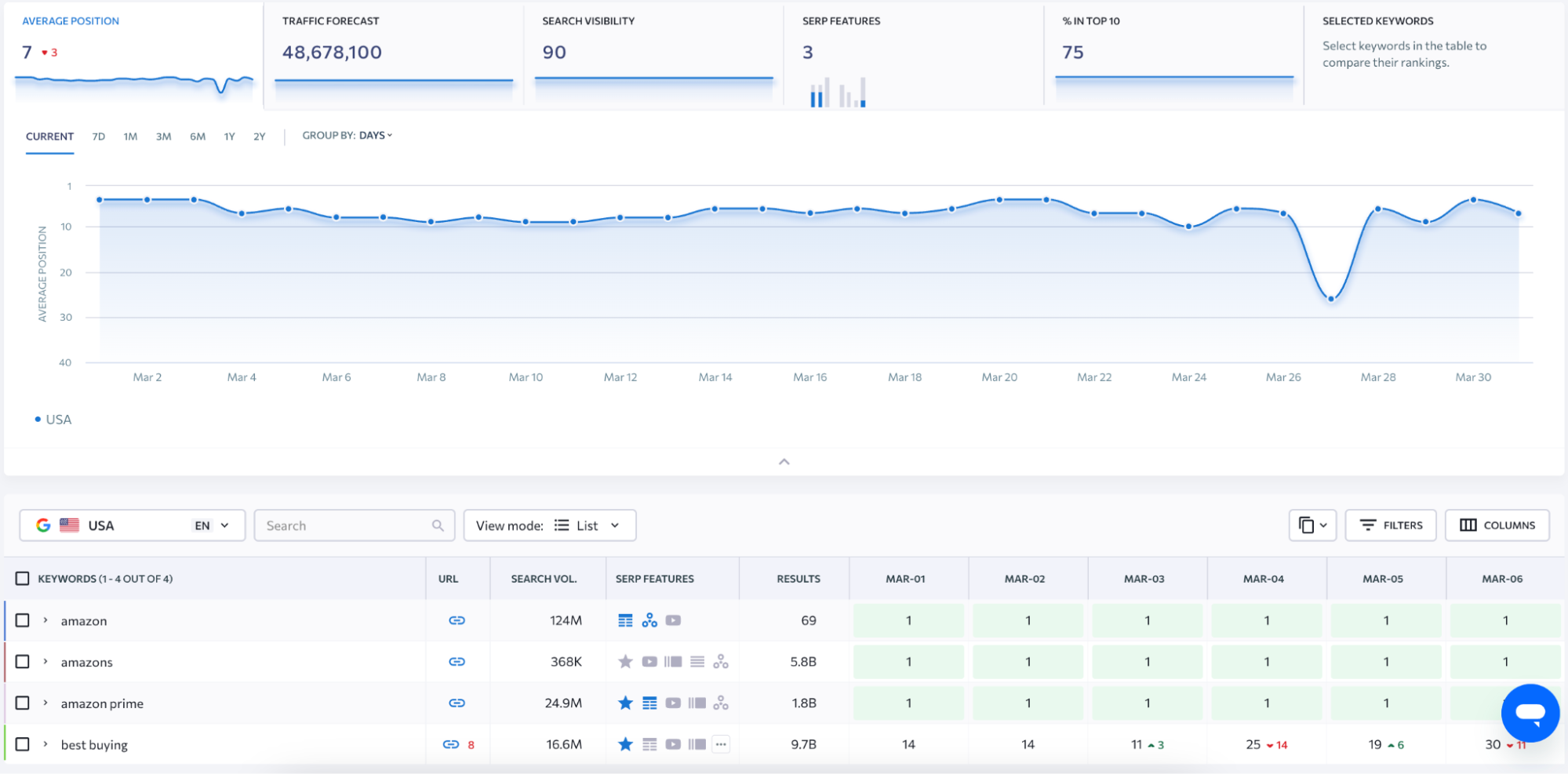Click the gray list SERP icon in best buying row
The width and height of the screenshot is (1568, 774).
[649, 744]
